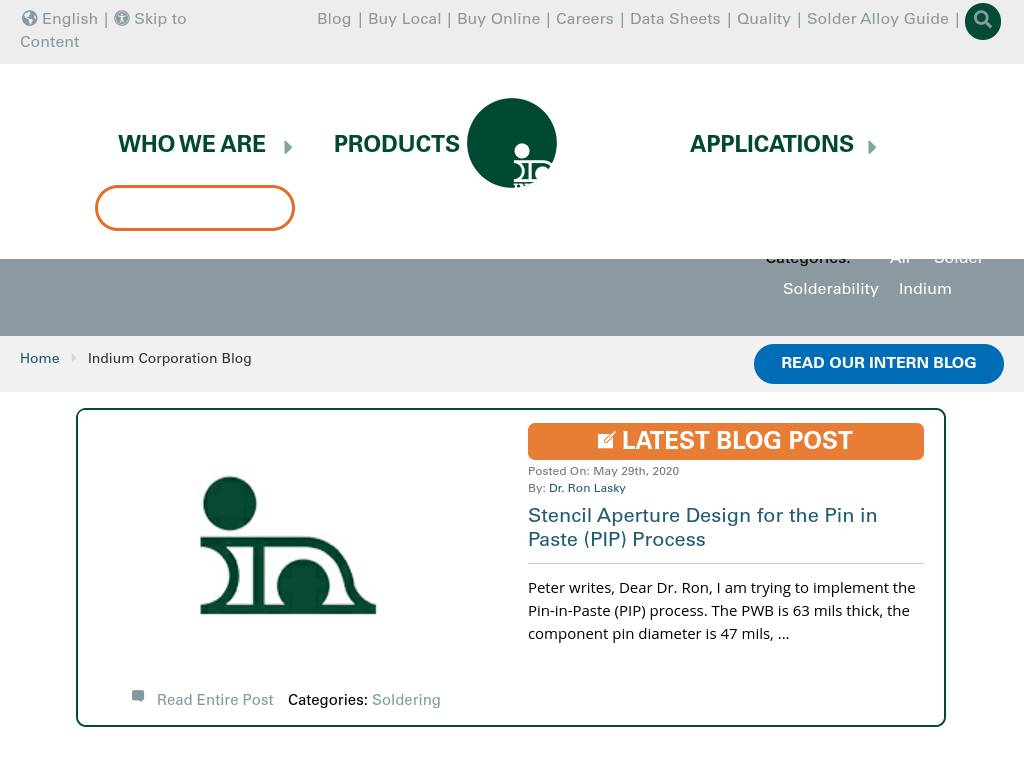Screen dimensions: 1024x768
Task: Click the pencil edit icon in Latest Blog Post
Action: 606,440
